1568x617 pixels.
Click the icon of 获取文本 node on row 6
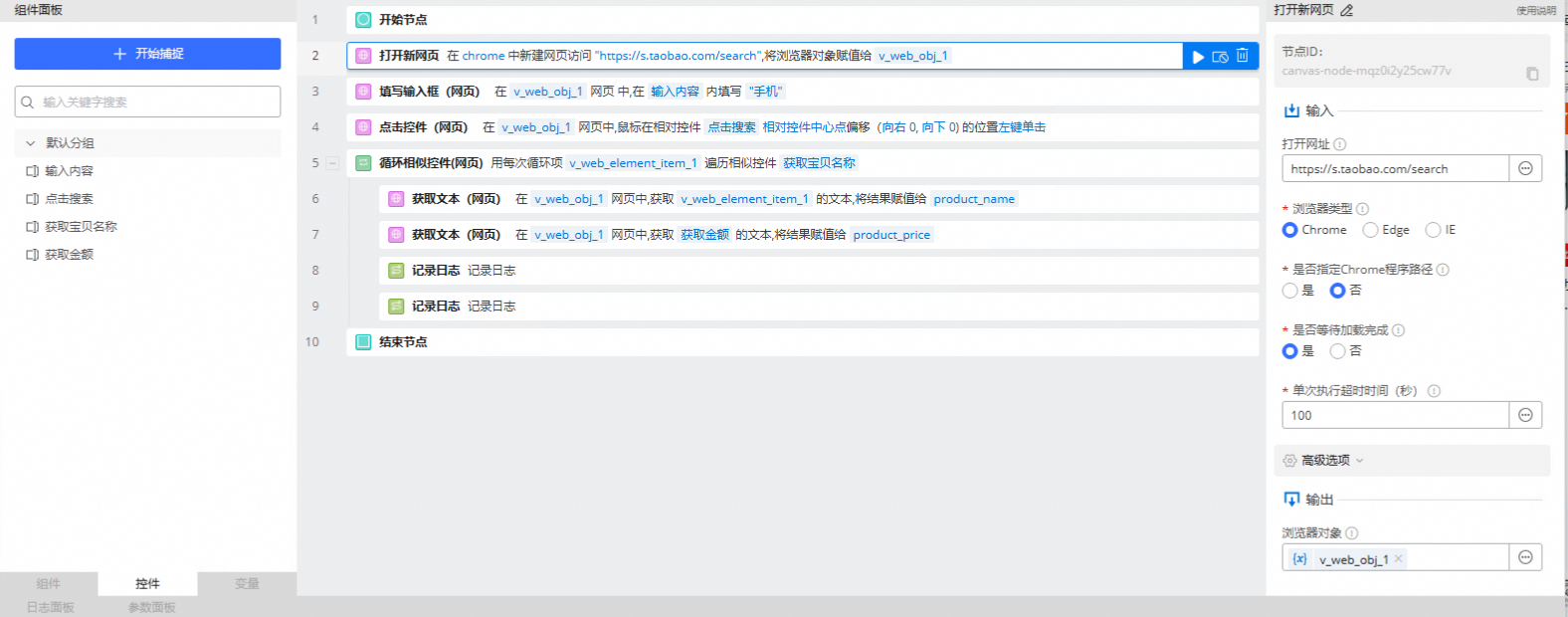tap(396, 199)
